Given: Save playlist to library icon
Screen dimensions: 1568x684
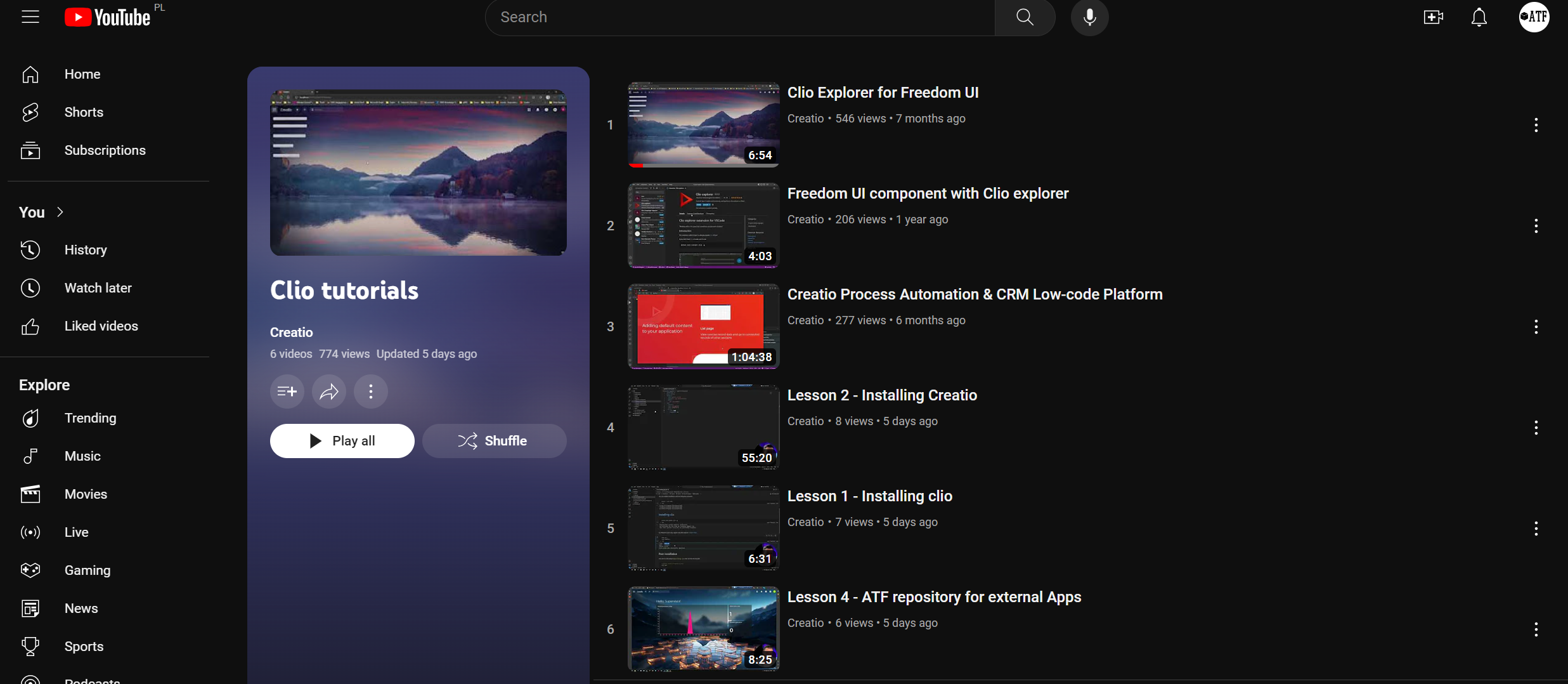Looking at the screenshot, I should pos(287,391).
